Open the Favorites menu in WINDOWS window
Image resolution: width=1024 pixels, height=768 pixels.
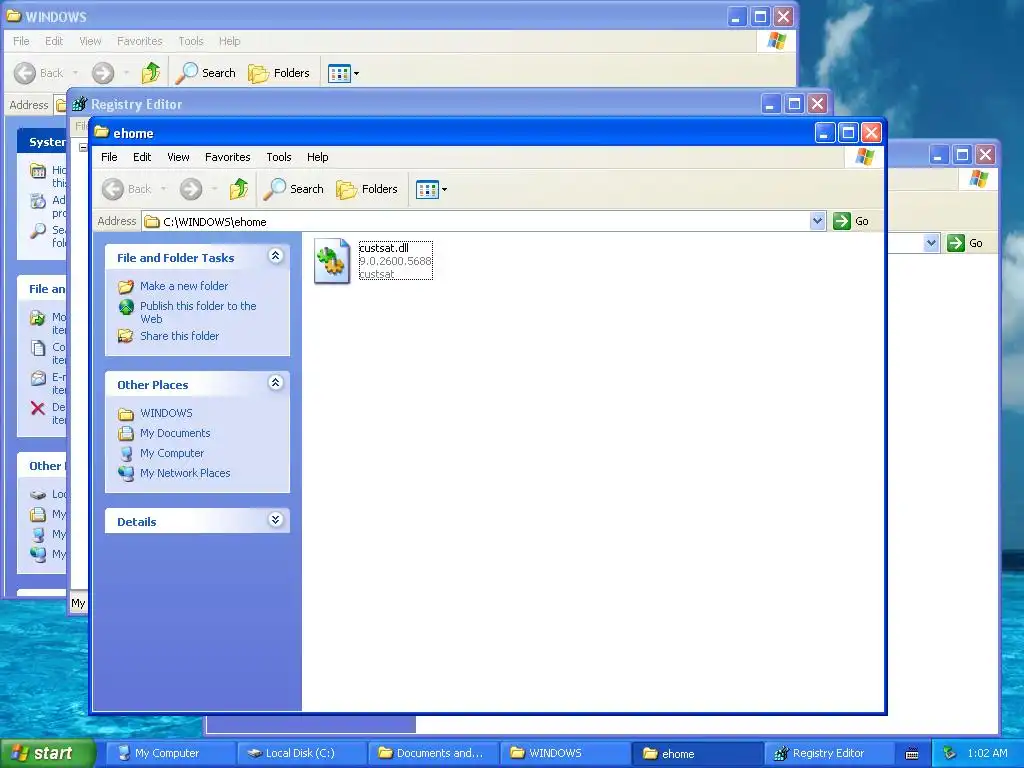coord(139,41)
